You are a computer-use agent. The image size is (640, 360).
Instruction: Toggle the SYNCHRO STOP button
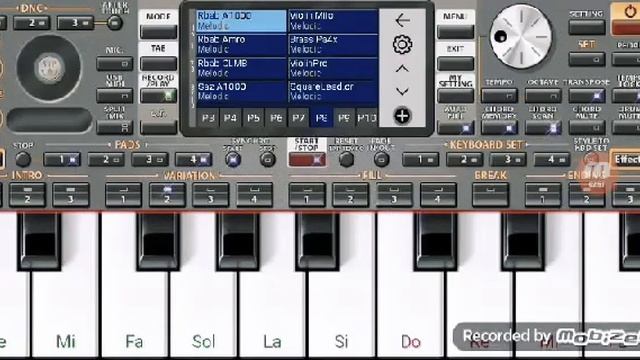click(x=268, y=159)
